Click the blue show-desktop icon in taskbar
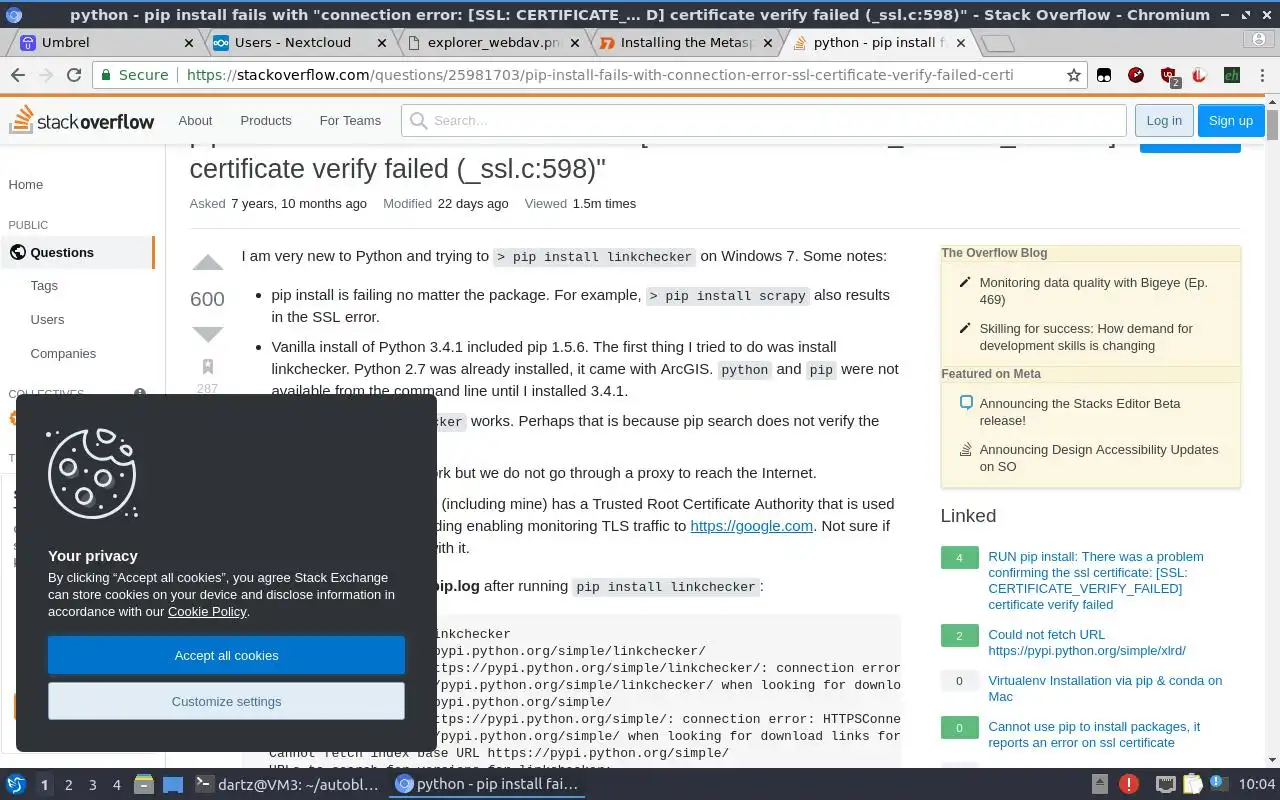The width and height of the screenshot is (1280, 800). [x=173, y=784]
